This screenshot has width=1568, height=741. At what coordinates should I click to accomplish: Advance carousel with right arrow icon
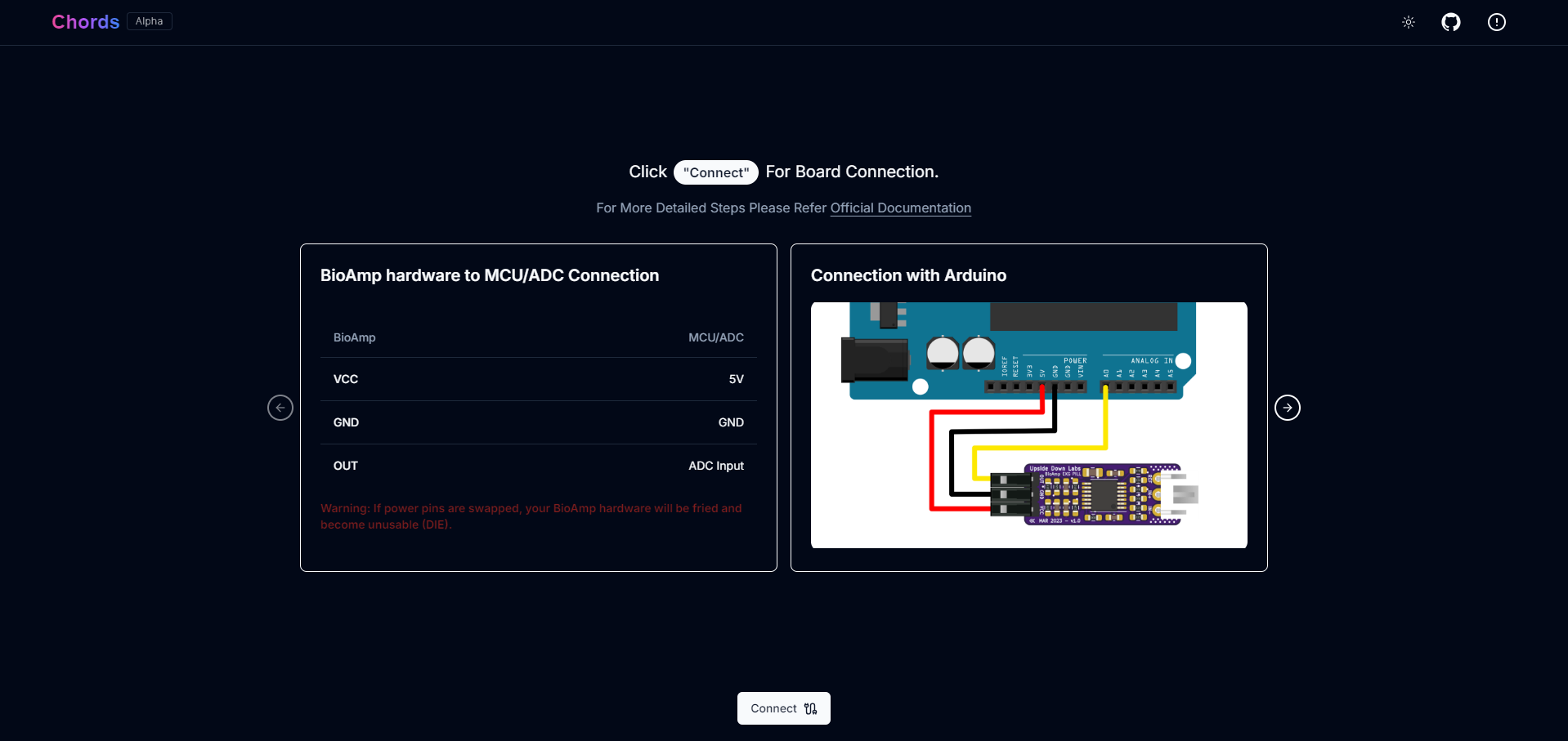click(x=1287, y=408)
